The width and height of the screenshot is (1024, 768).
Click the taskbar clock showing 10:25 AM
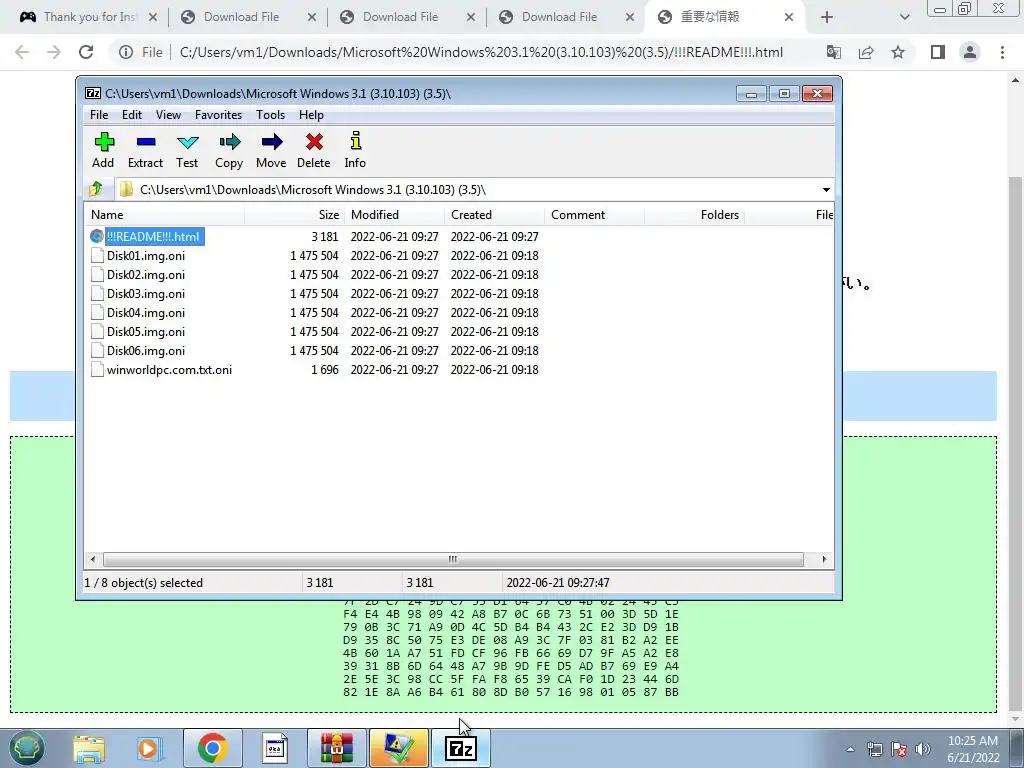(972, 749)
